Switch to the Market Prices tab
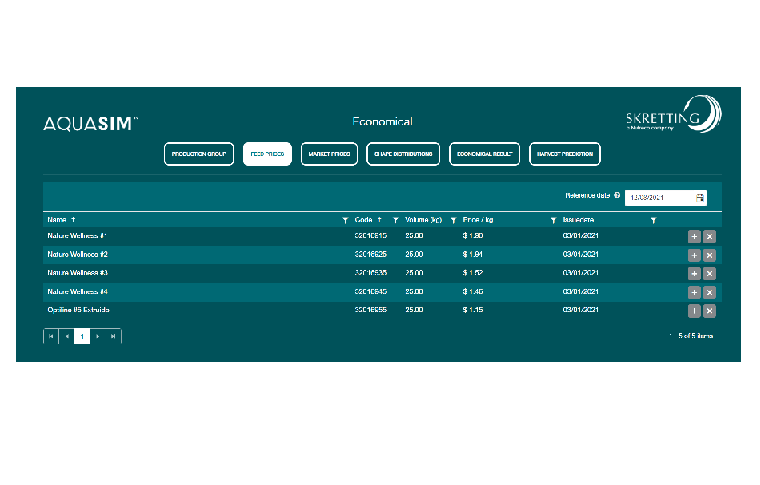This screenshot has height=485, width=760. click(329, 154)
